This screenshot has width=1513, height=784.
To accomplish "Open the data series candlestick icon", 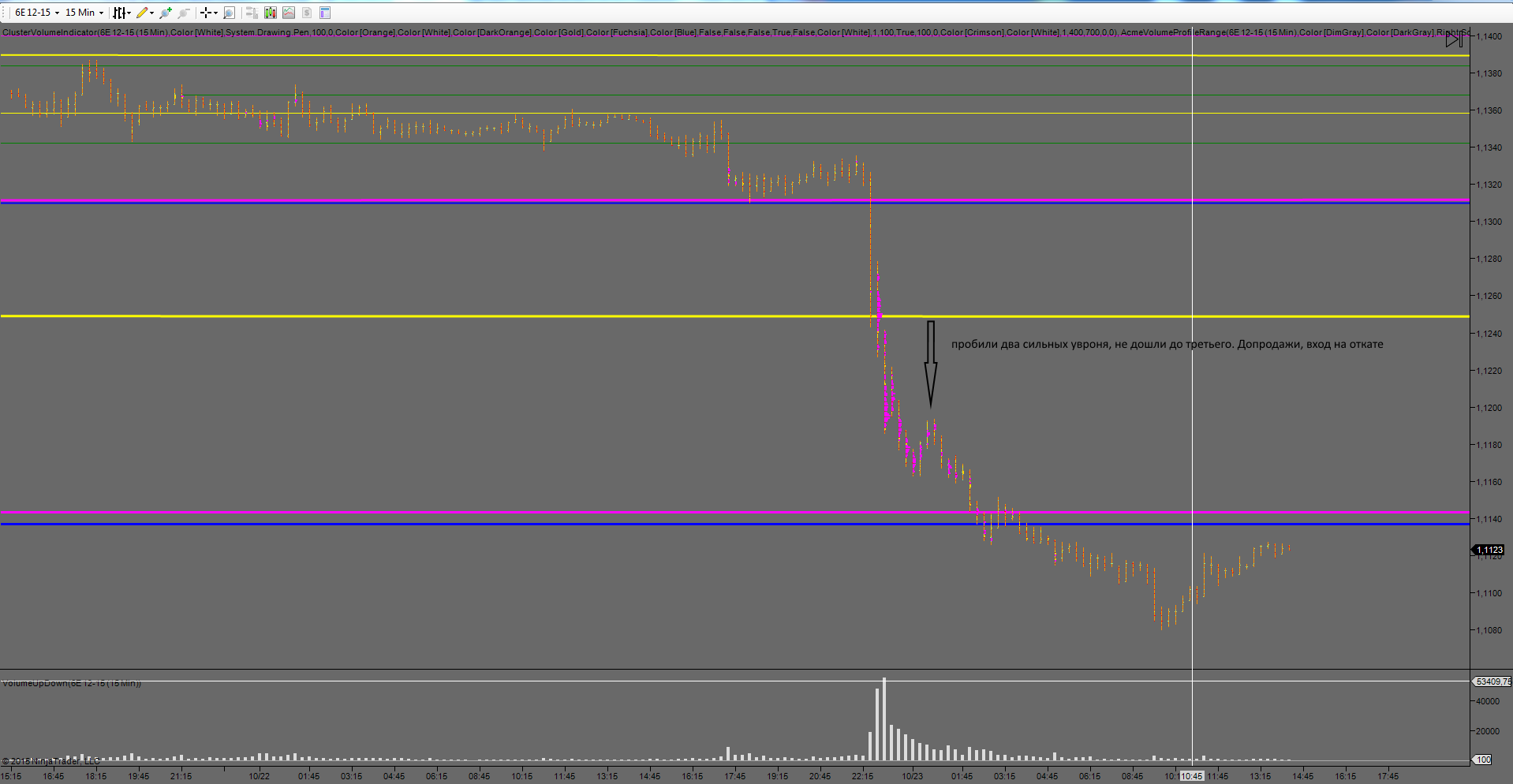I will click(x=271, y=13).
